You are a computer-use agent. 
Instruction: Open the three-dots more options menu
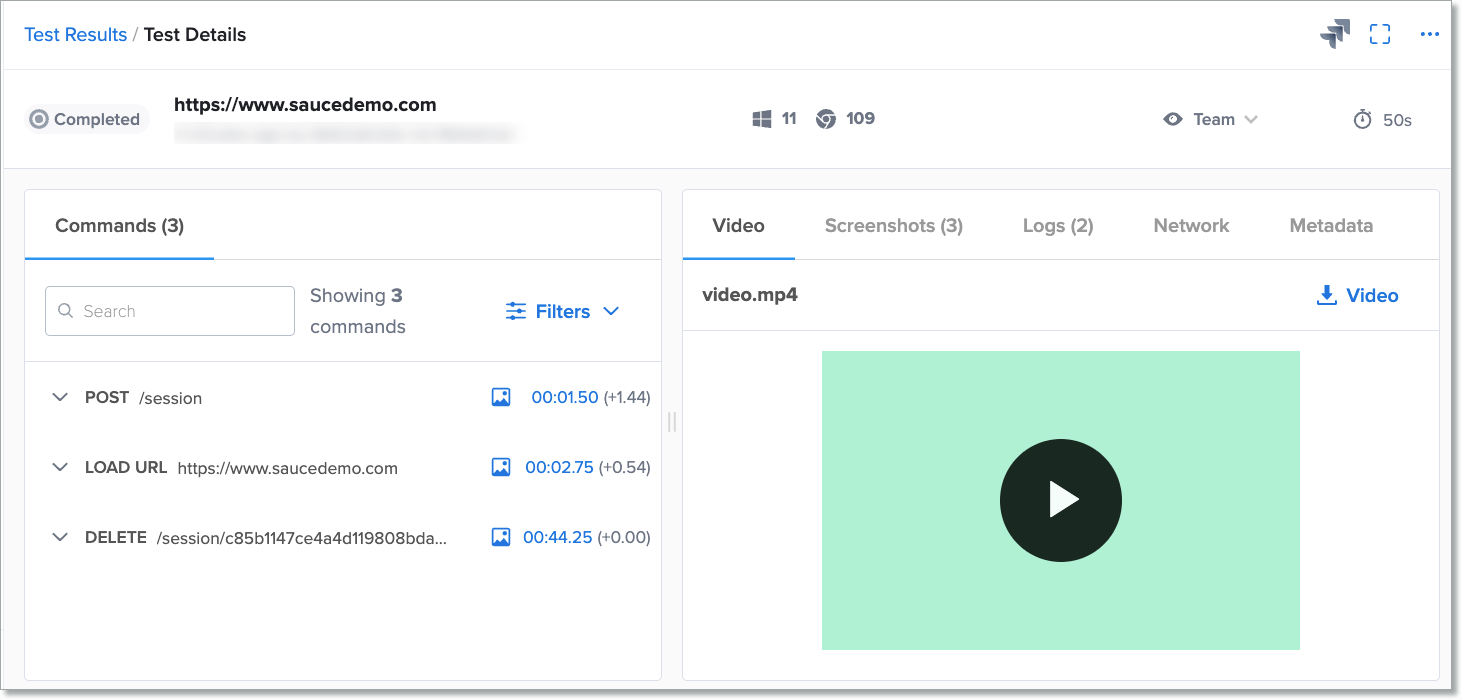point(1429,35)
